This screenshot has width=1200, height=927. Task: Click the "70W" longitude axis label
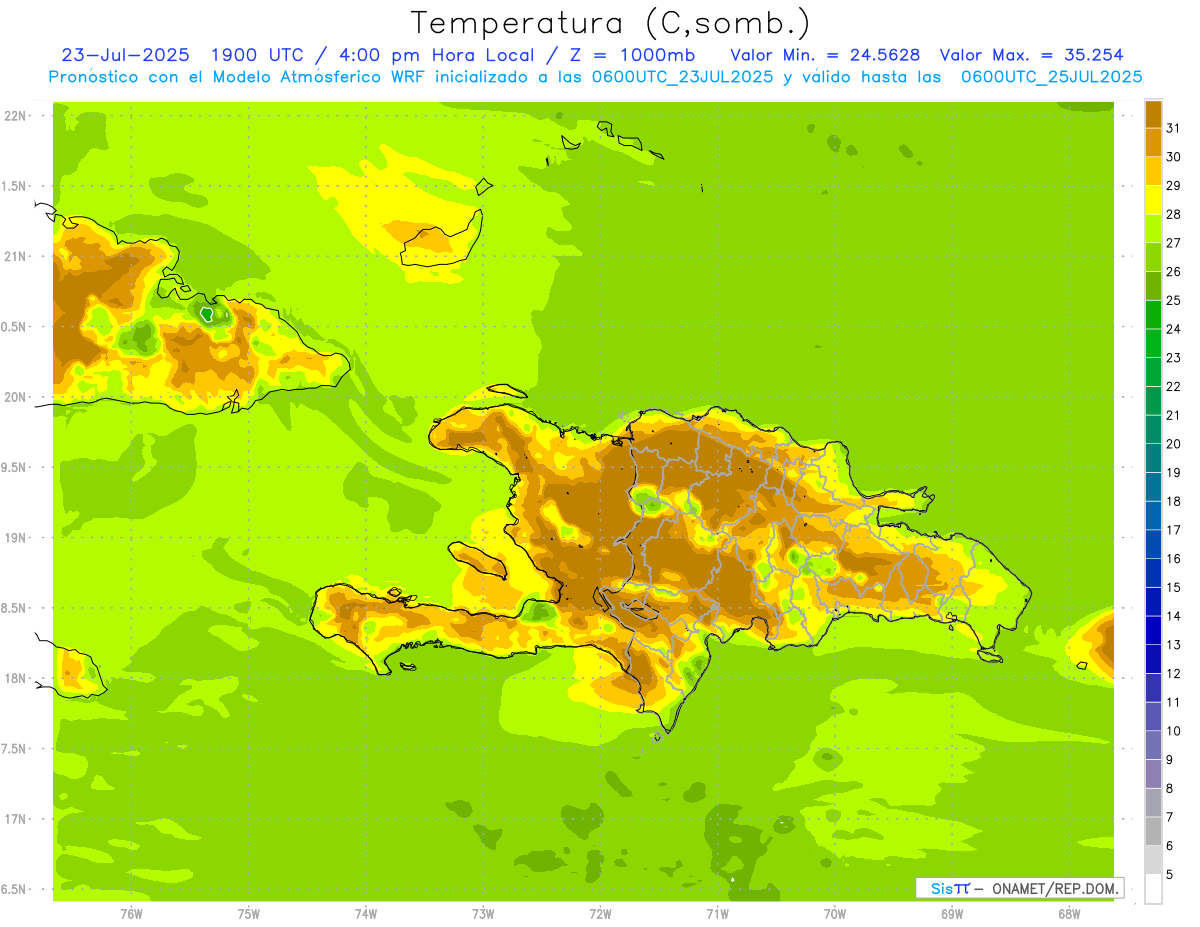pyautogui.click(x=835, y=914)
